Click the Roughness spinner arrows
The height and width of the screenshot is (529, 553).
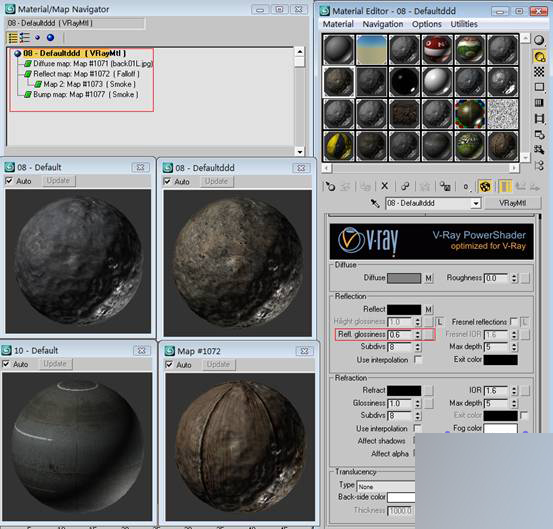pyautogui.click(x=514, y=278)
